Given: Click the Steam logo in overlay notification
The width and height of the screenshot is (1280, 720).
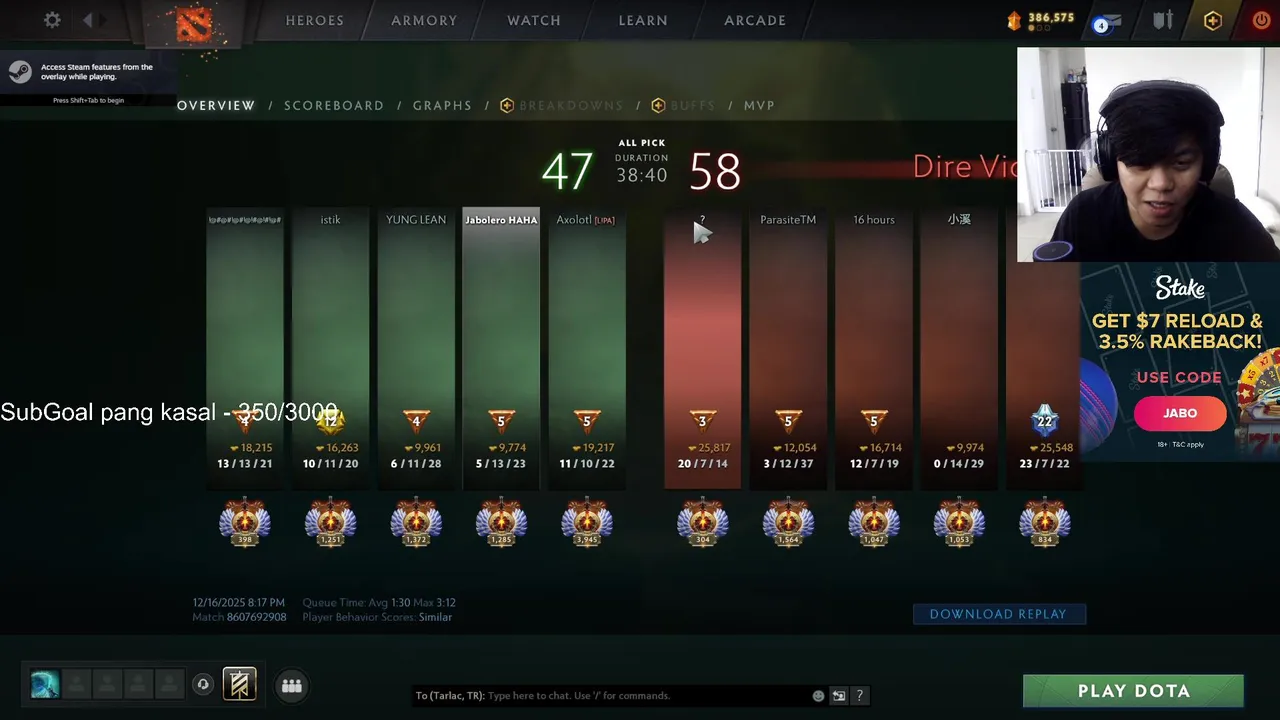Looking at the screenshot, I should (19, 71).
